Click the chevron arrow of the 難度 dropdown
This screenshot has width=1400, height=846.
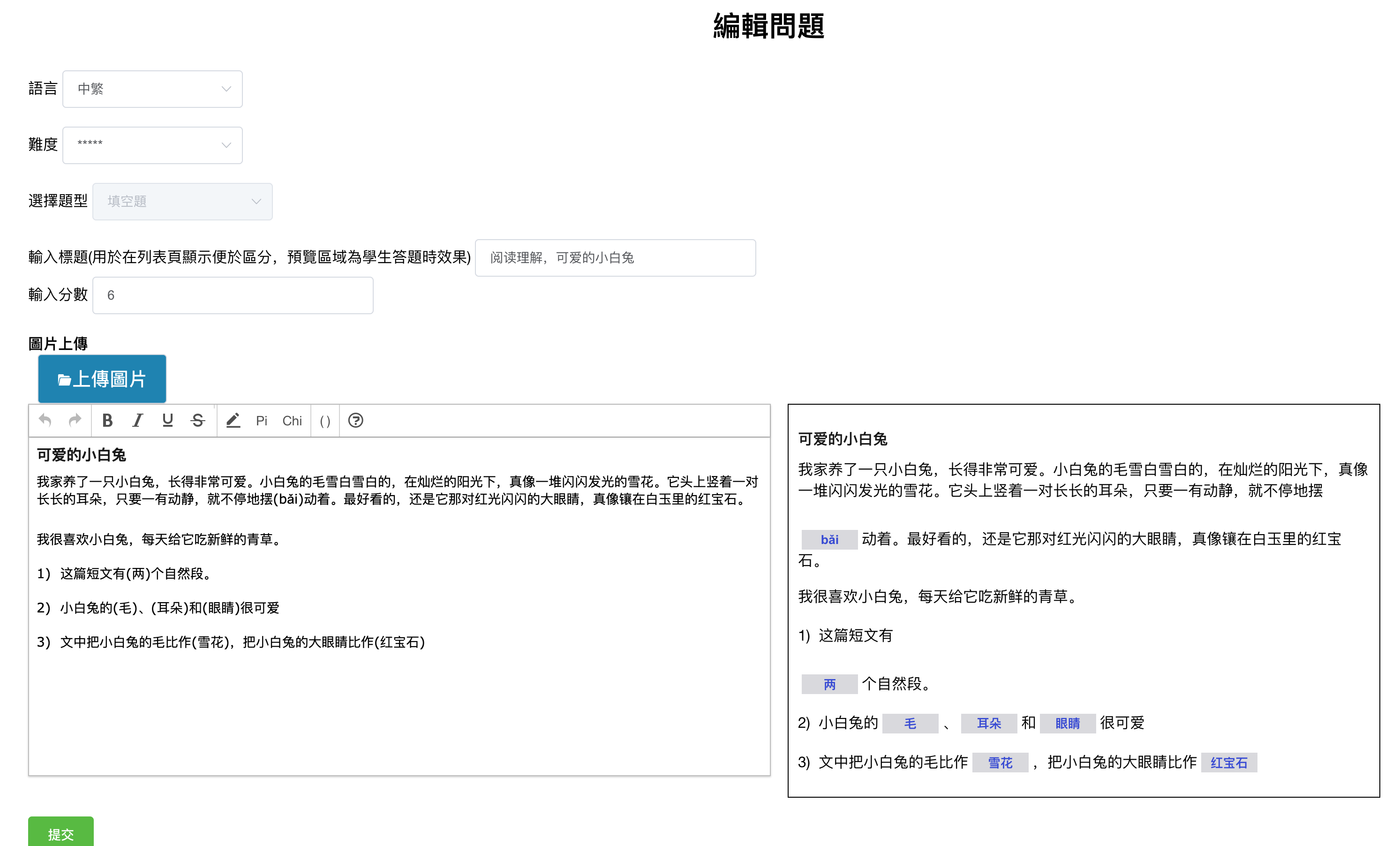pyautogui.click(x=226, y=145)
